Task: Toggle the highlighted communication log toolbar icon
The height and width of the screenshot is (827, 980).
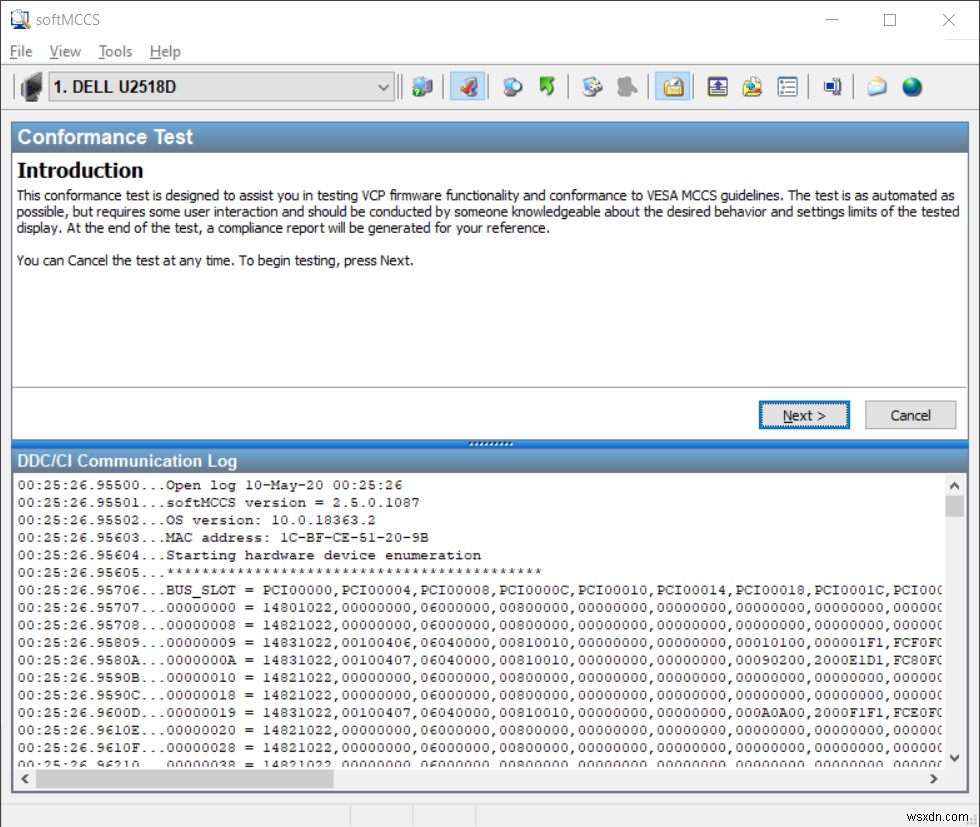Action: point(673,86)
